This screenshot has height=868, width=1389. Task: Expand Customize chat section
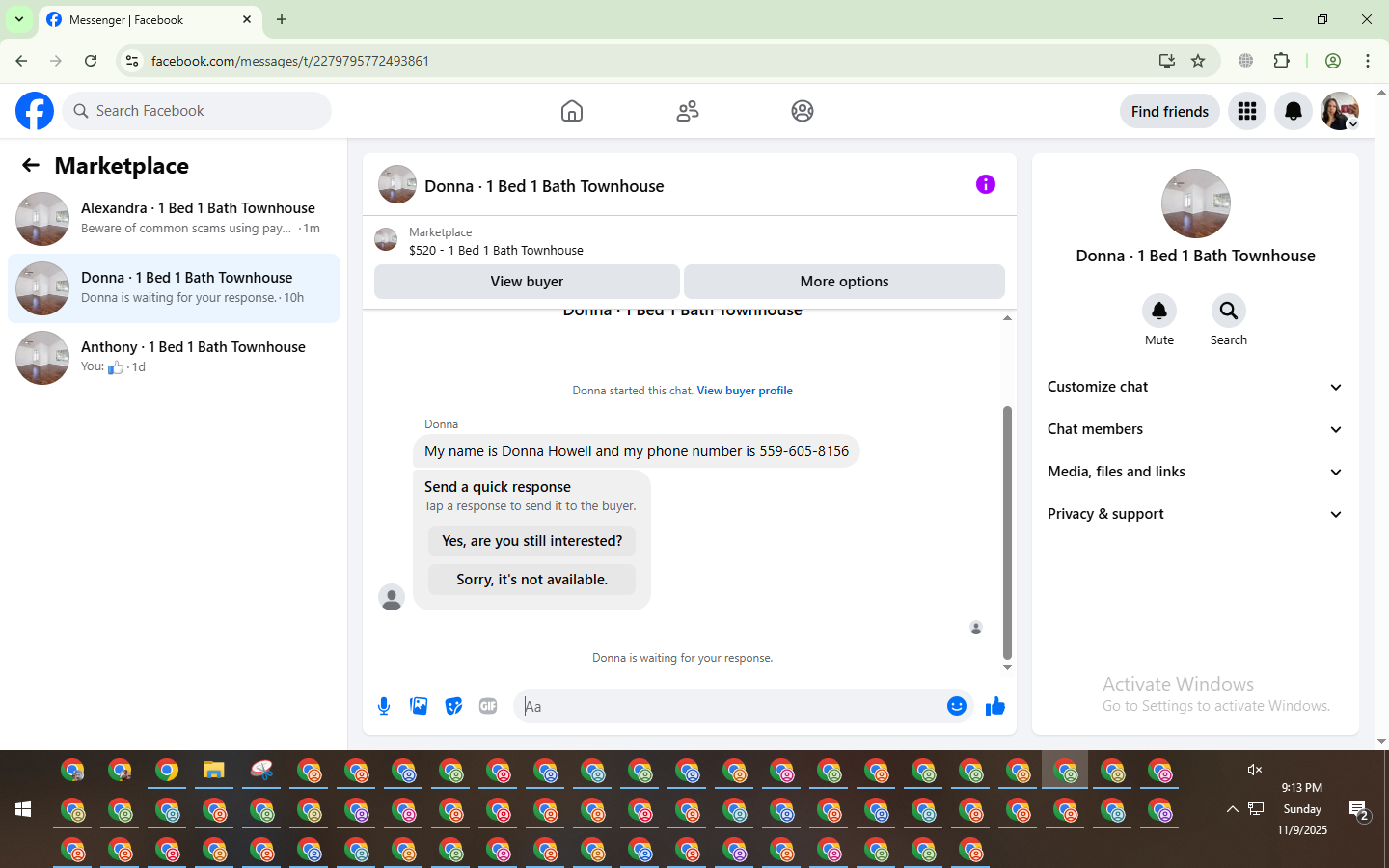1196,387
